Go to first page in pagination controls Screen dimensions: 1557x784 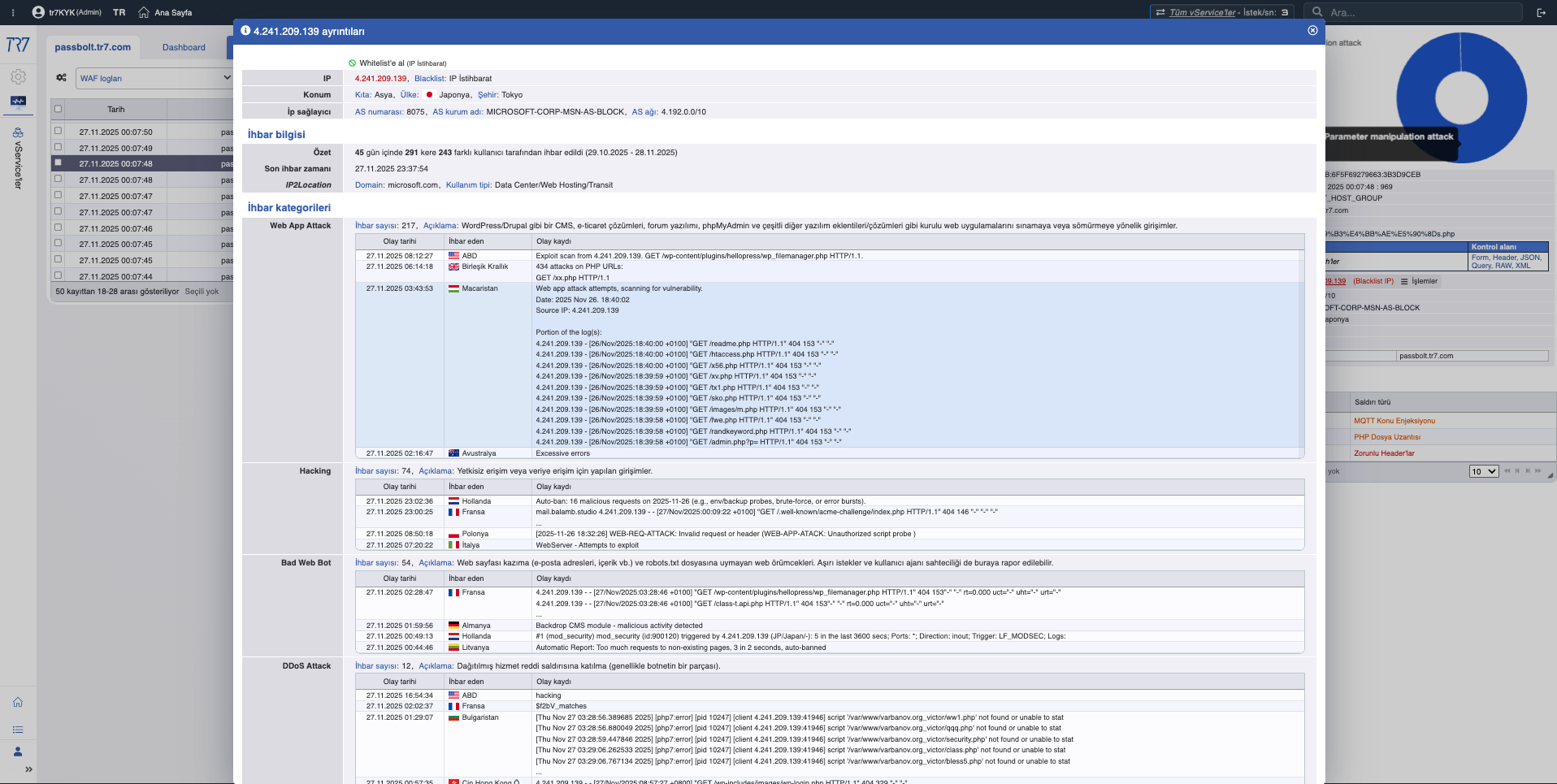pos(1507,471)
